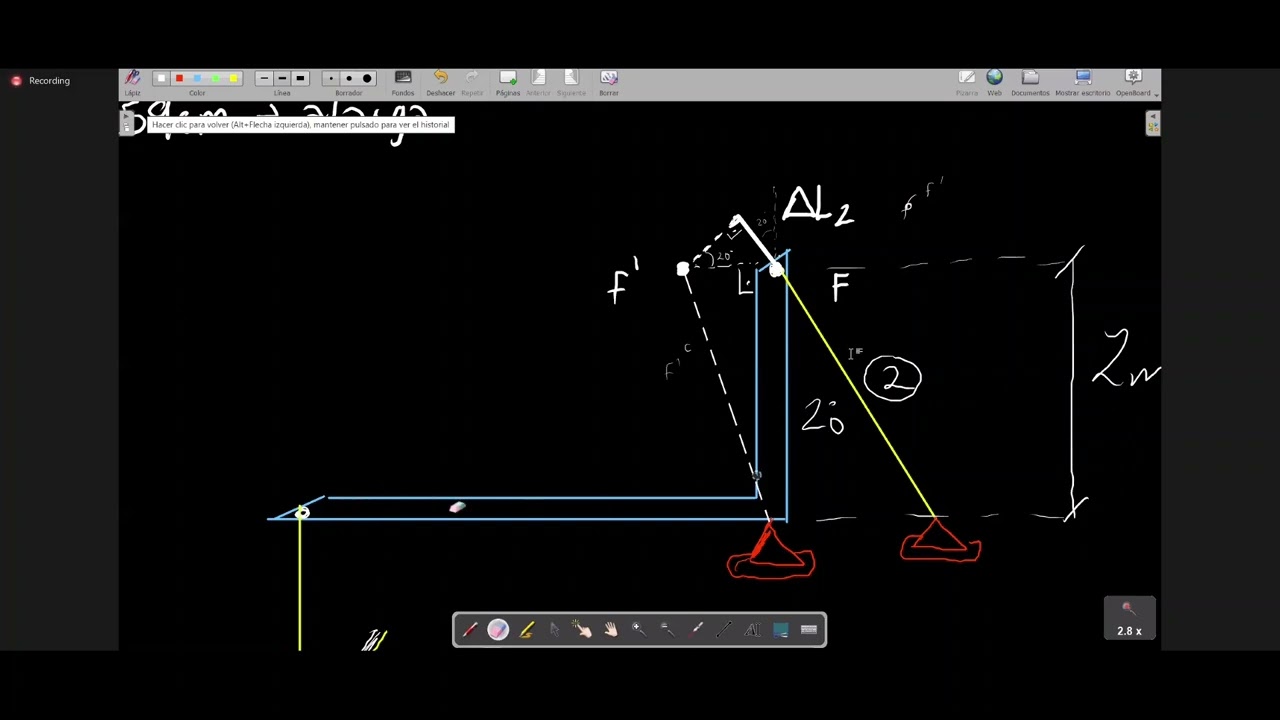Select the laser pointer tool
The width and height of the screenshot is (1280, 720).
[697, 630]
